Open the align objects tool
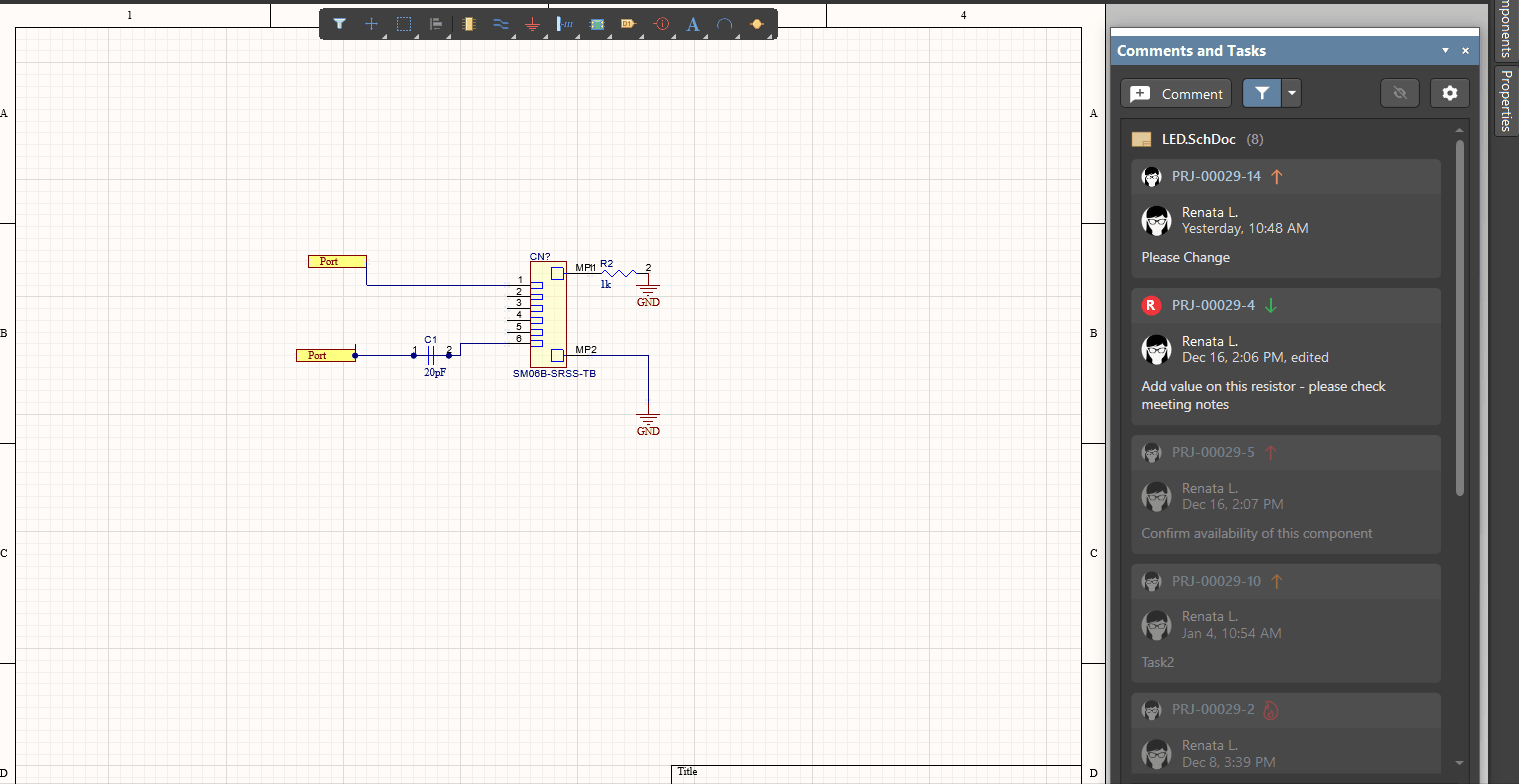 (x=436, y=24)
